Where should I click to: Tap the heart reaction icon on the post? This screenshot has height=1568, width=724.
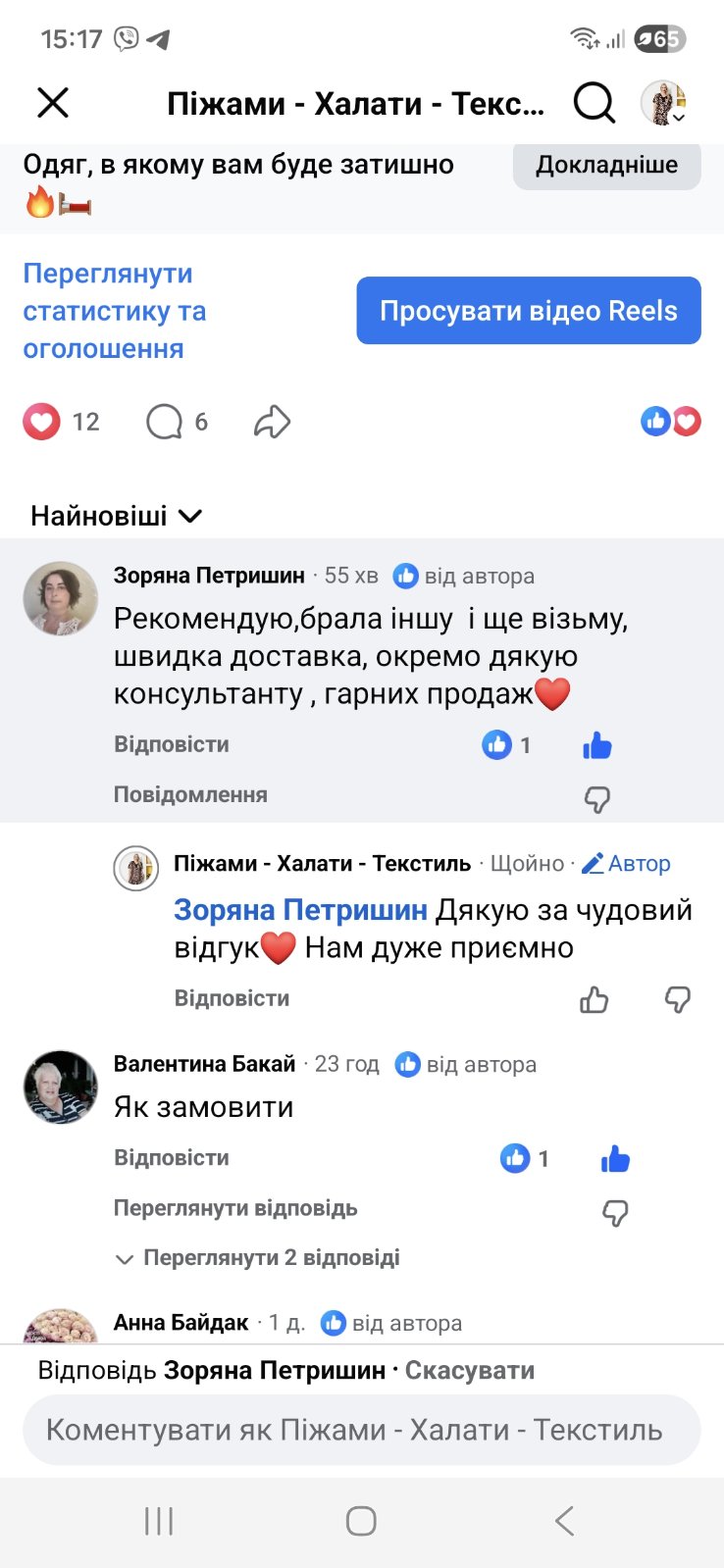[x=41, y=422]
